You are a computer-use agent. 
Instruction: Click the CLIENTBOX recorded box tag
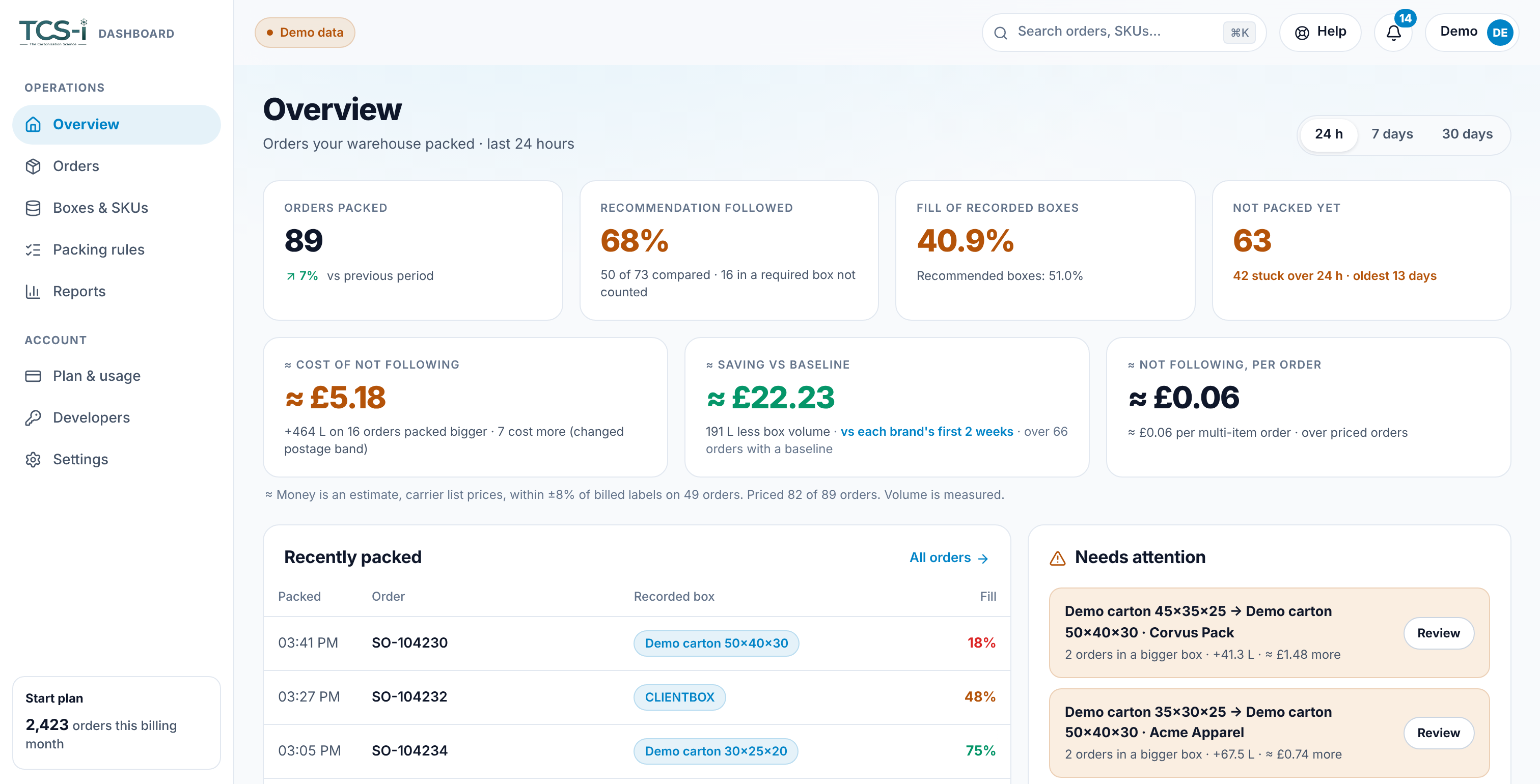tap(680, 697)
